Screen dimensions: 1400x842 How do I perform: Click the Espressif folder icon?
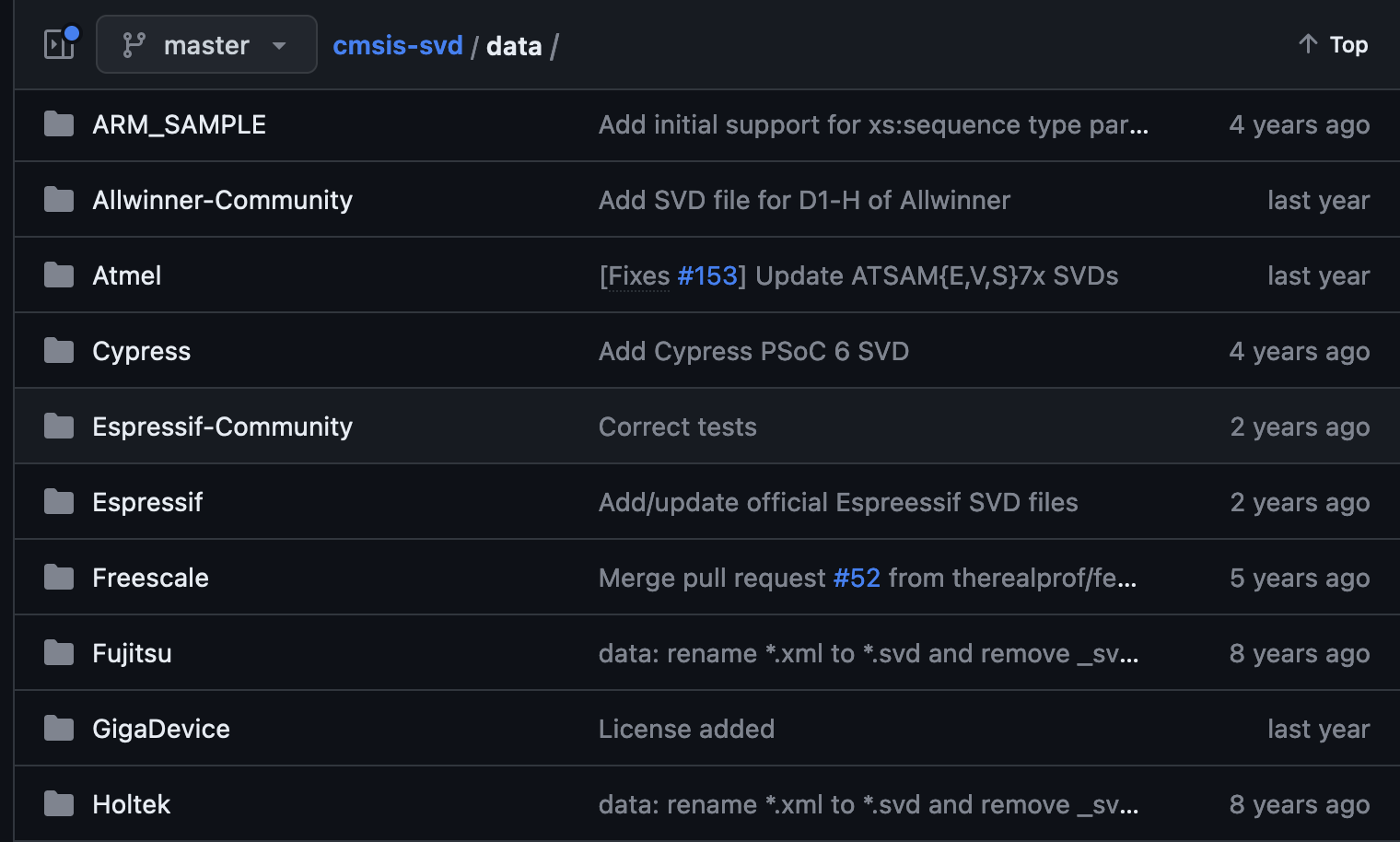click(59, 502)
